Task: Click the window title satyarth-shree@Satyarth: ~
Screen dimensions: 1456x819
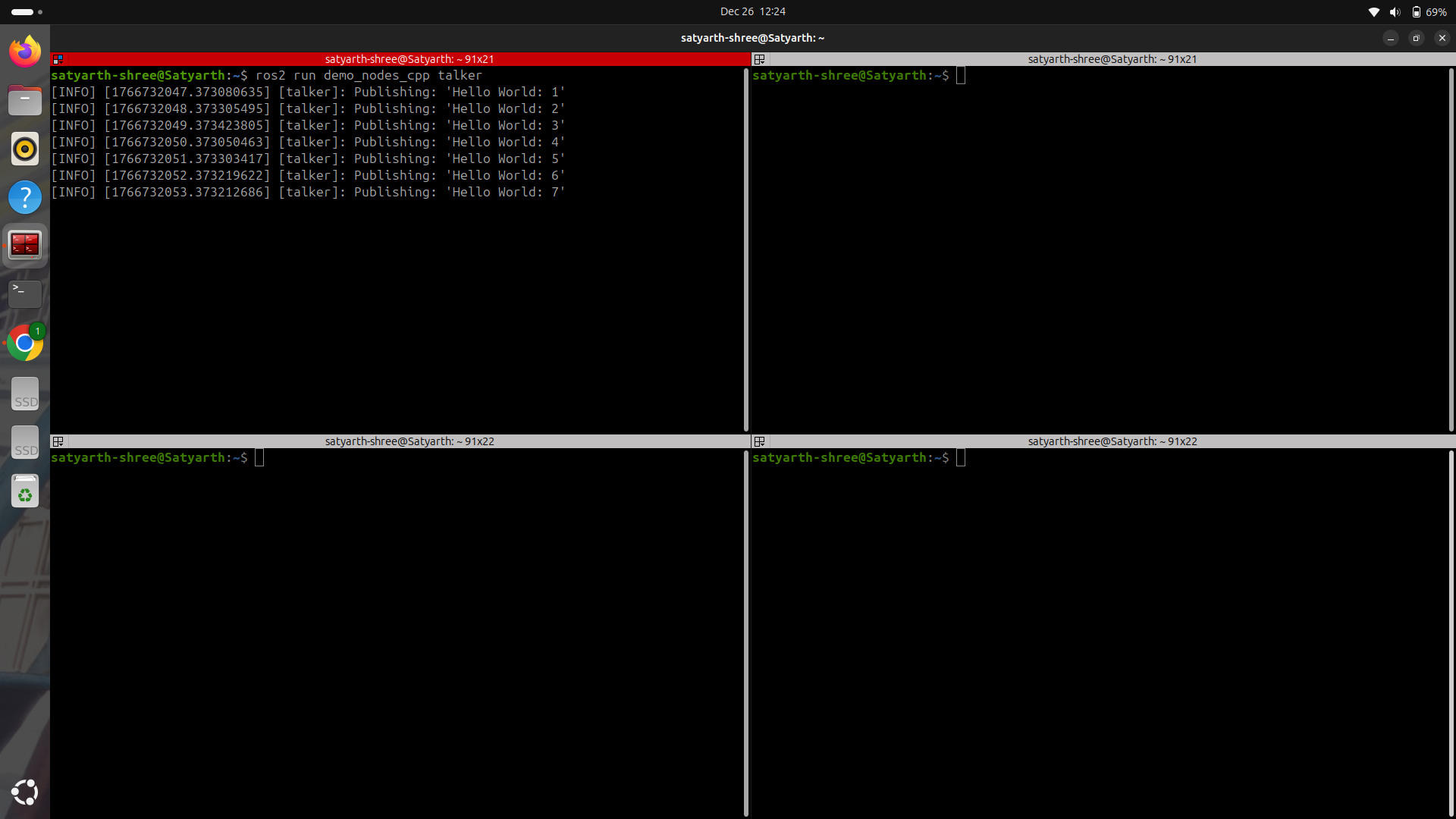Action: click(752, 38)
